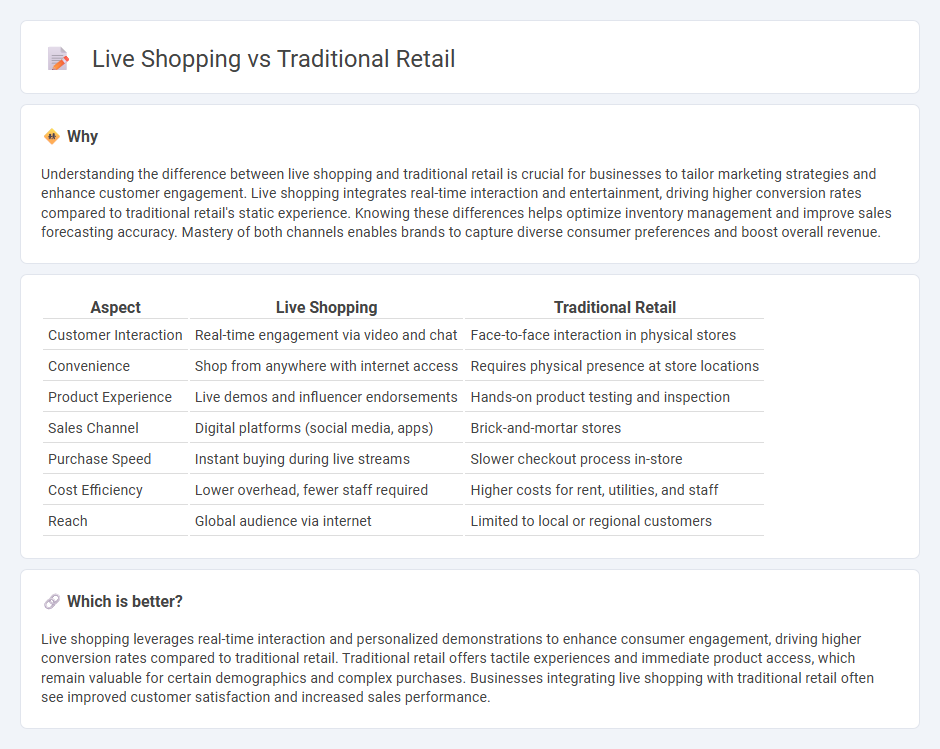The width and height of the screenshot is (940, 749).
Task: Click 'Live demos and influencer endorsements' cell
Action: (326, 398)
